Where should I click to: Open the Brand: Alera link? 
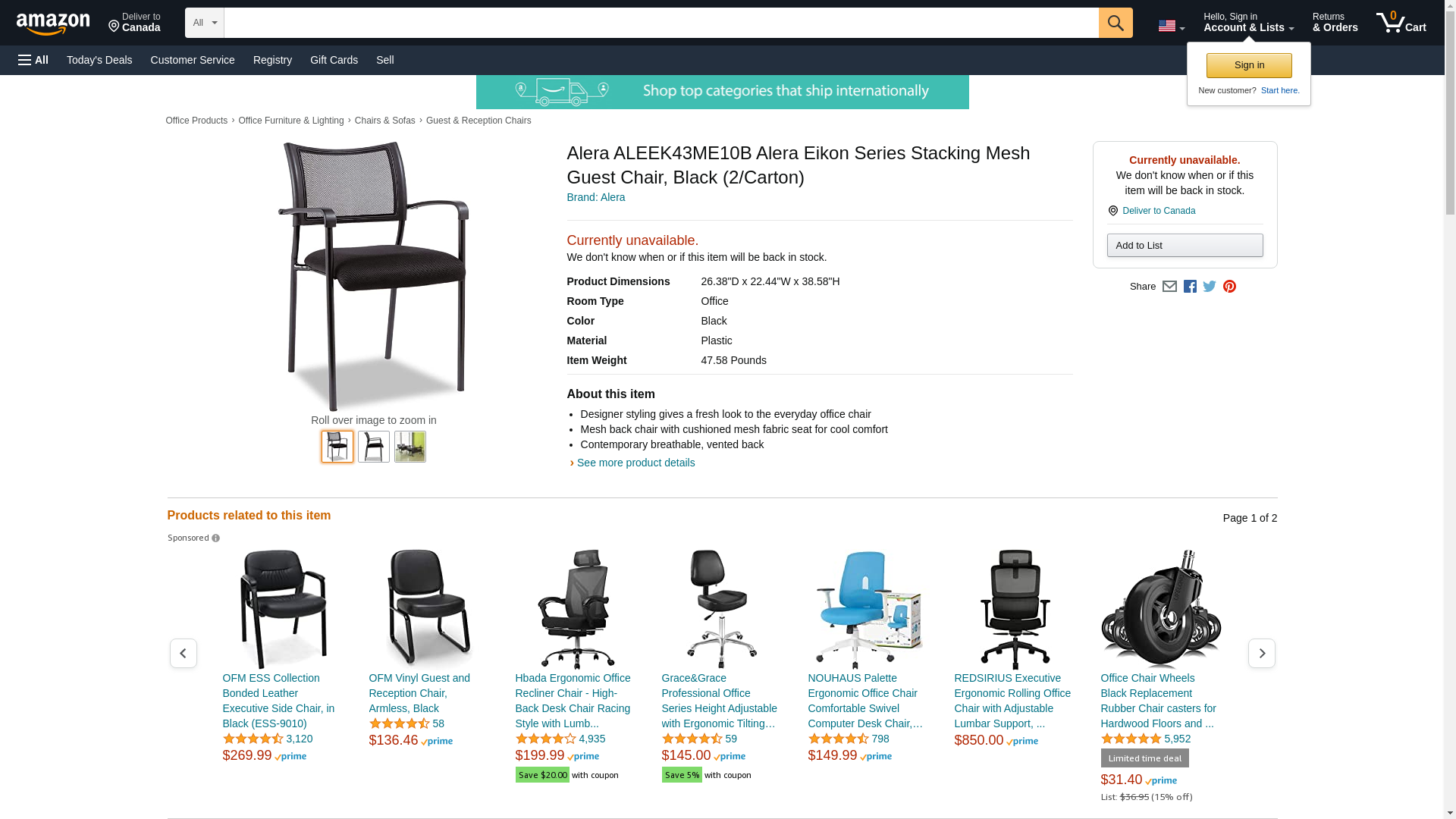point(596,197)
